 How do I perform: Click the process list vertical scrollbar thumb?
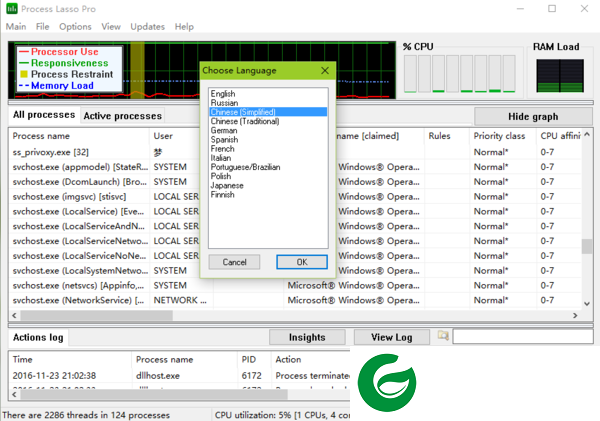[x=587, y=246]
